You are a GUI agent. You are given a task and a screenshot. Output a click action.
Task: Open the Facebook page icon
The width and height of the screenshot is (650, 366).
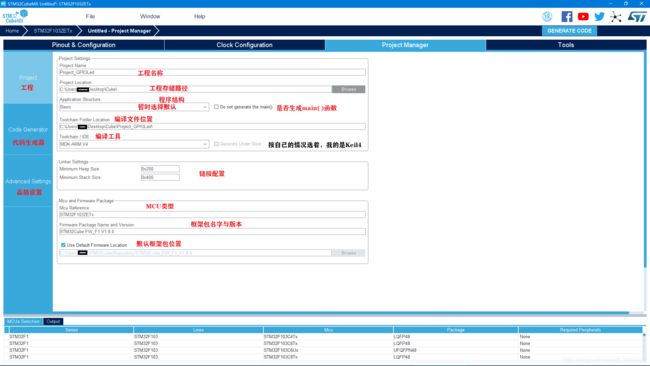click(567, 17)
